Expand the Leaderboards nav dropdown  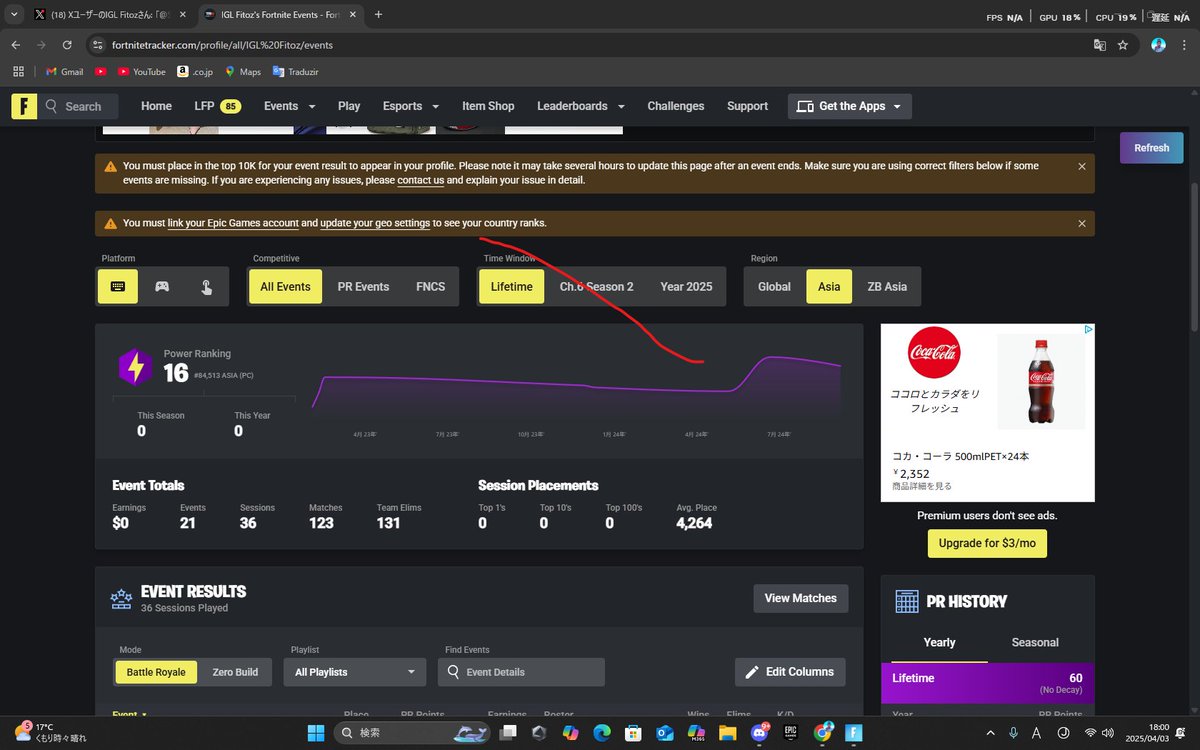[x=581, y=106]
